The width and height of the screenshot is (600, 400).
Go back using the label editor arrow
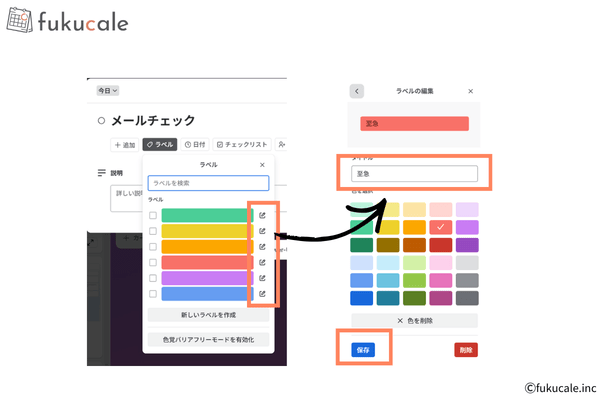tap(357, 91)
